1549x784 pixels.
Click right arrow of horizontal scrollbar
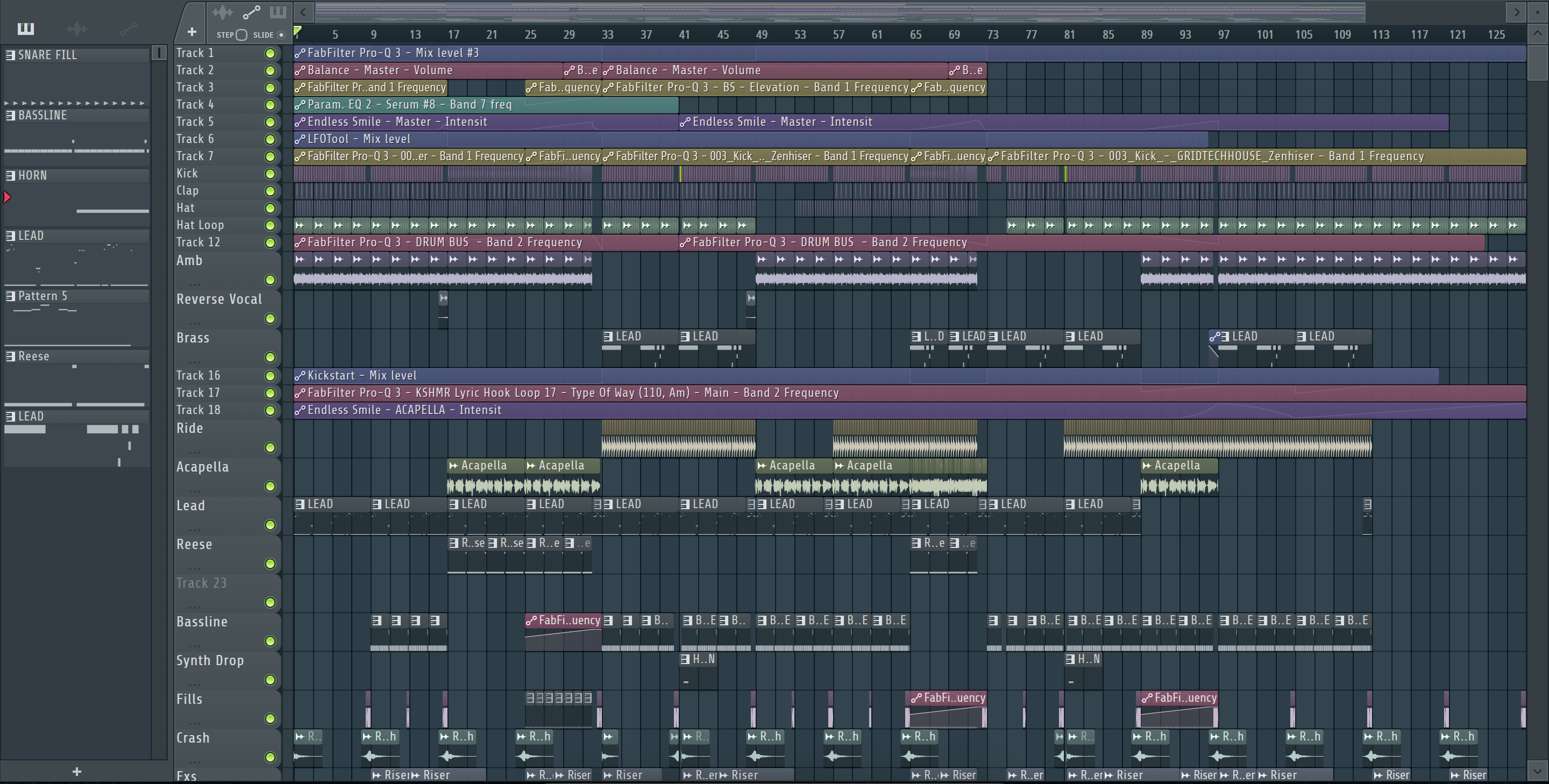point(1516,11)
